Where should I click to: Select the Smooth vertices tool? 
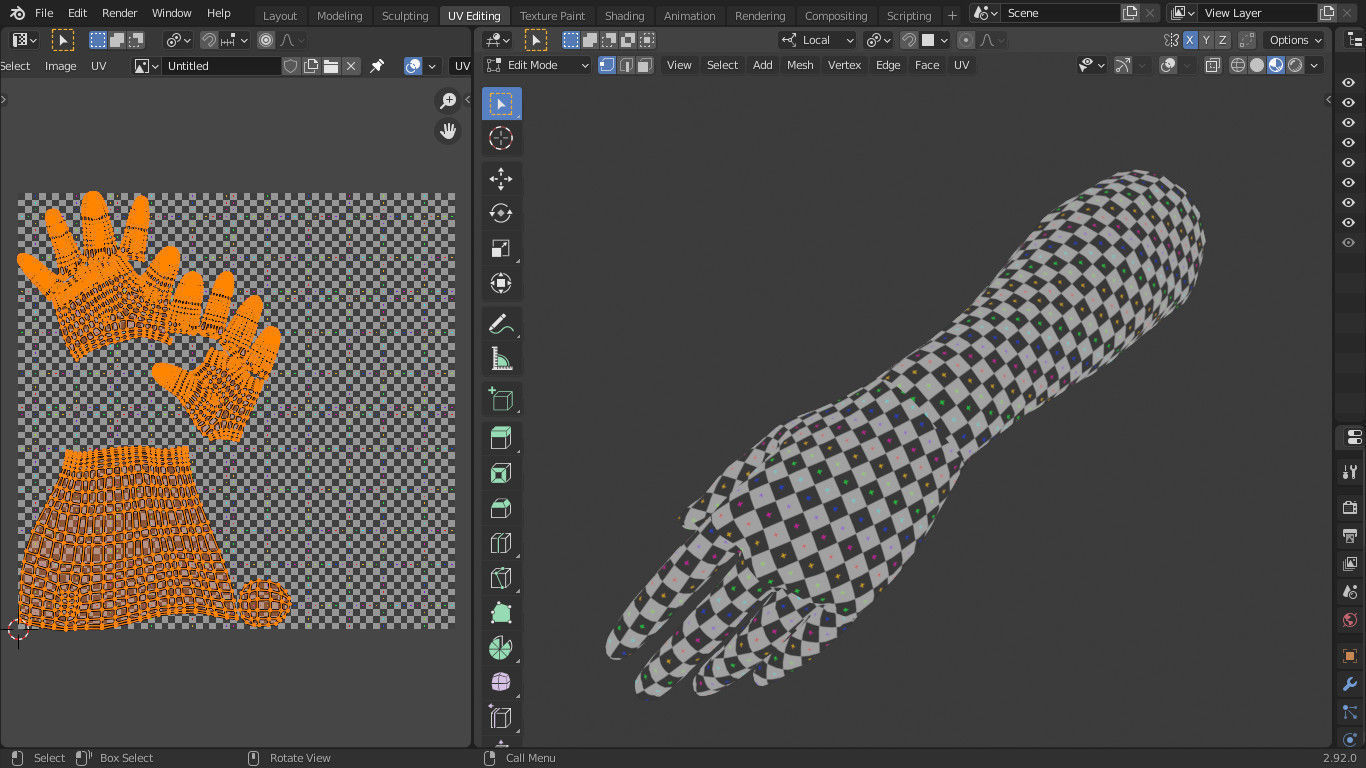501,683
